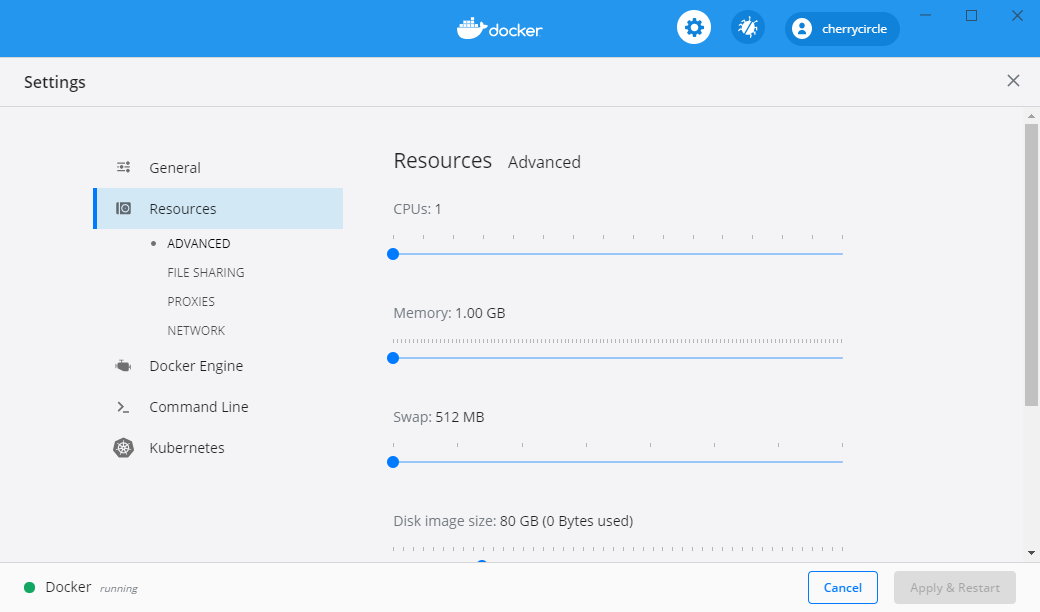Viewport: 1040px width, 612px height.
Task: Open the Docker Engine section
Action: (x=218, y=366)
